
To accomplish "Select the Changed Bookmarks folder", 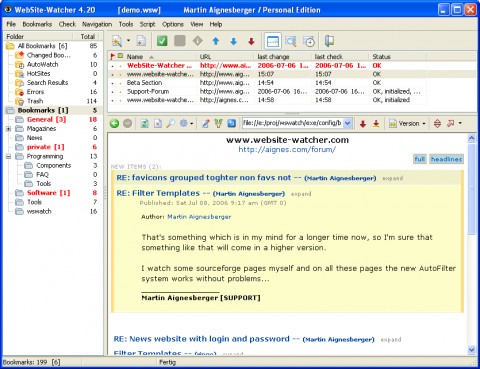I will 48,55.
